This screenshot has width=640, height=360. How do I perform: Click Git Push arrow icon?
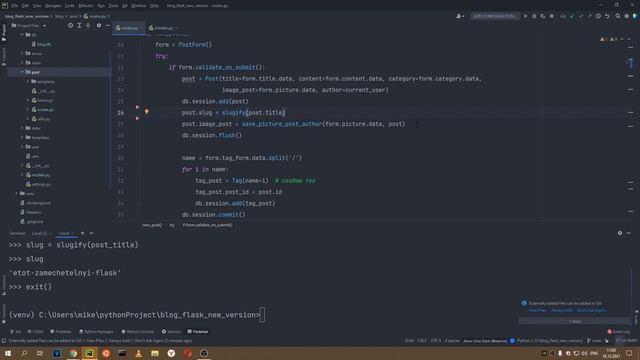click(x=589, y=16)
